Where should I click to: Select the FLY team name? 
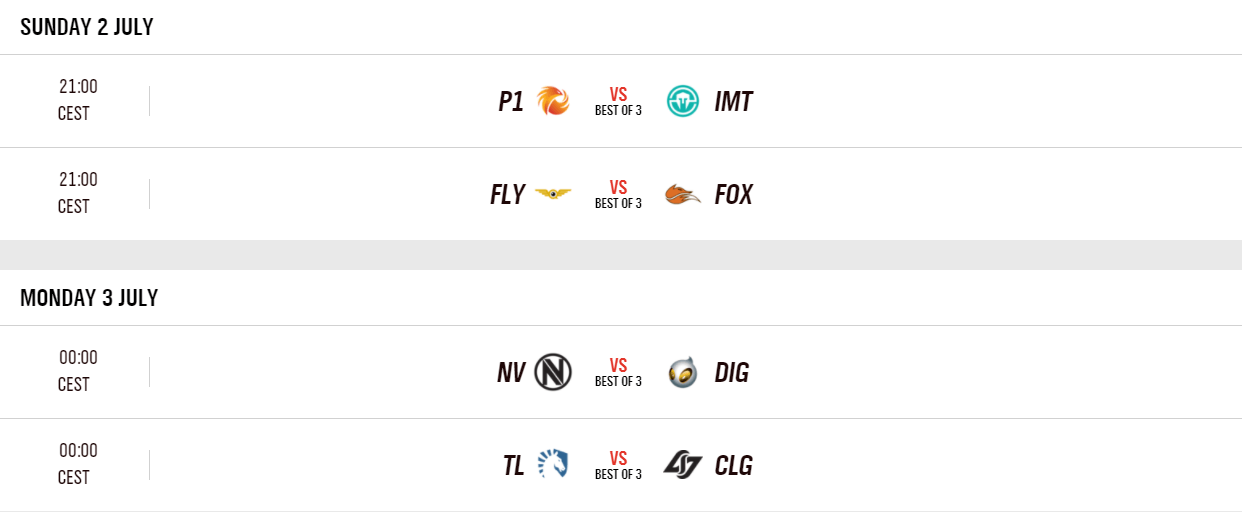(507, 194)
